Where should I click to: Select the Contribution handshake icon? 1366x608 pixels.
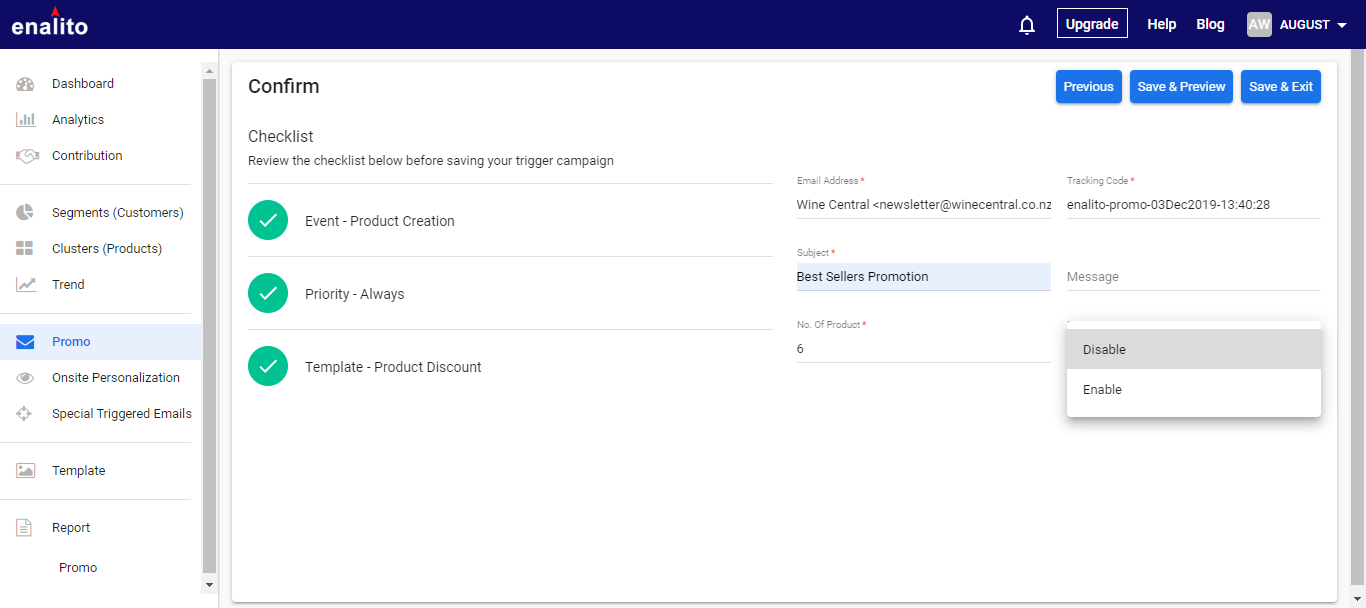[x=26, y=156]
